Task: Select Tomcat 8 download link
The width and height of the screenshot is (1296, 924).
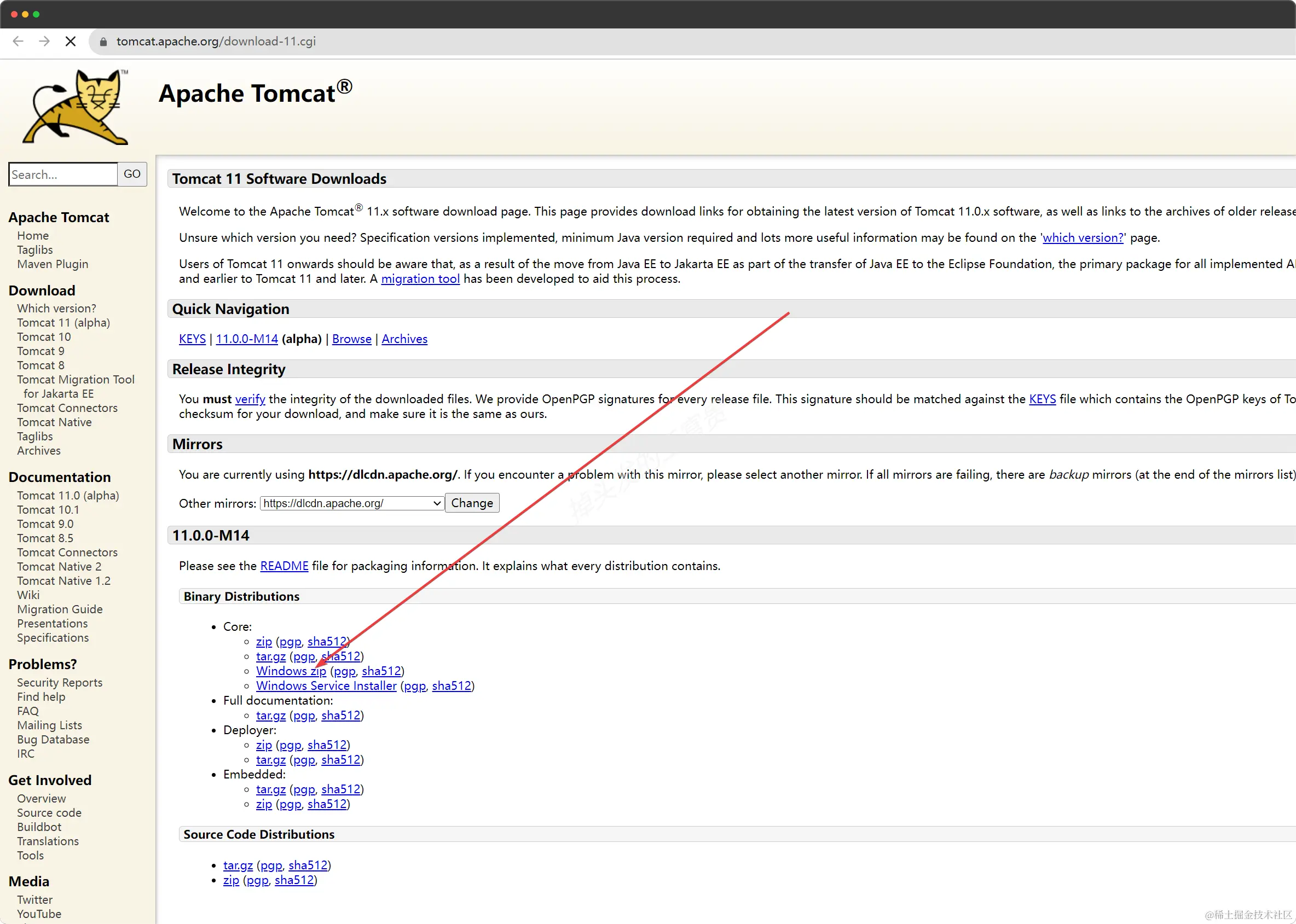Action: 40,365
